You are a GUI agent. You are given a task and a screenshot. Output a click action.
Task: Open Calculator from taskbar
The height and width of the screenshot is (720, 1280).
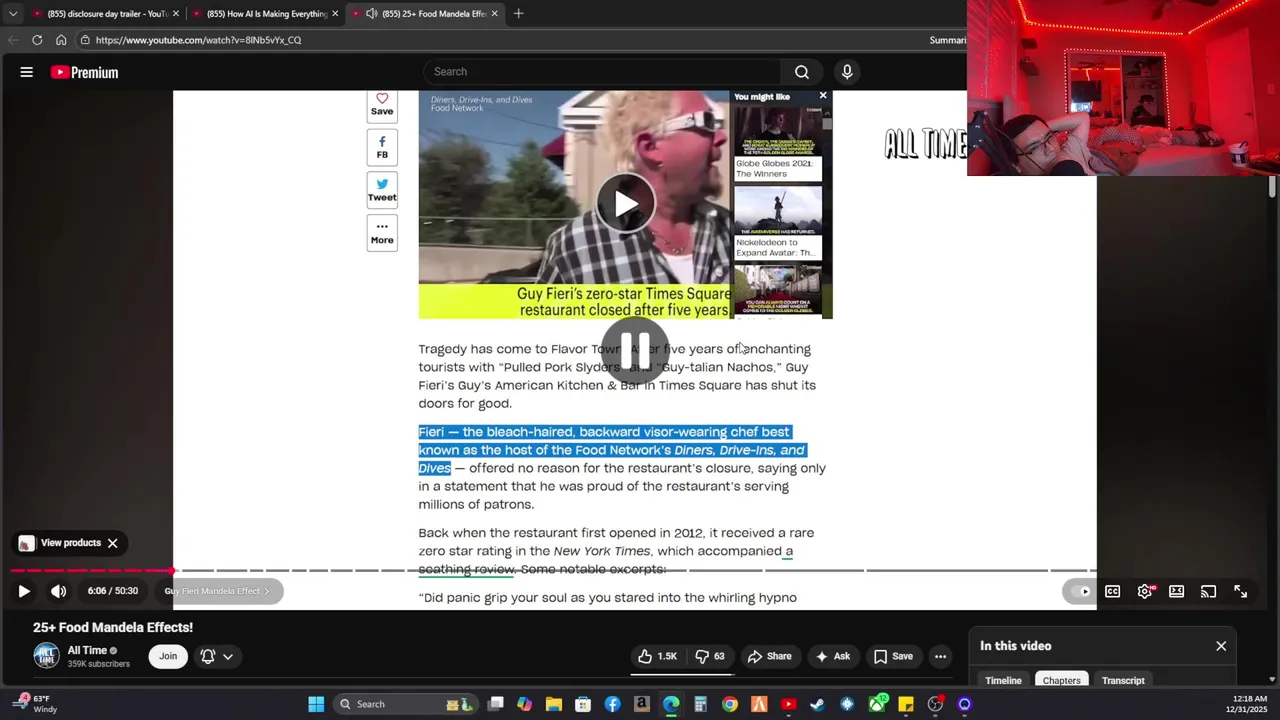tap(700, 704)
